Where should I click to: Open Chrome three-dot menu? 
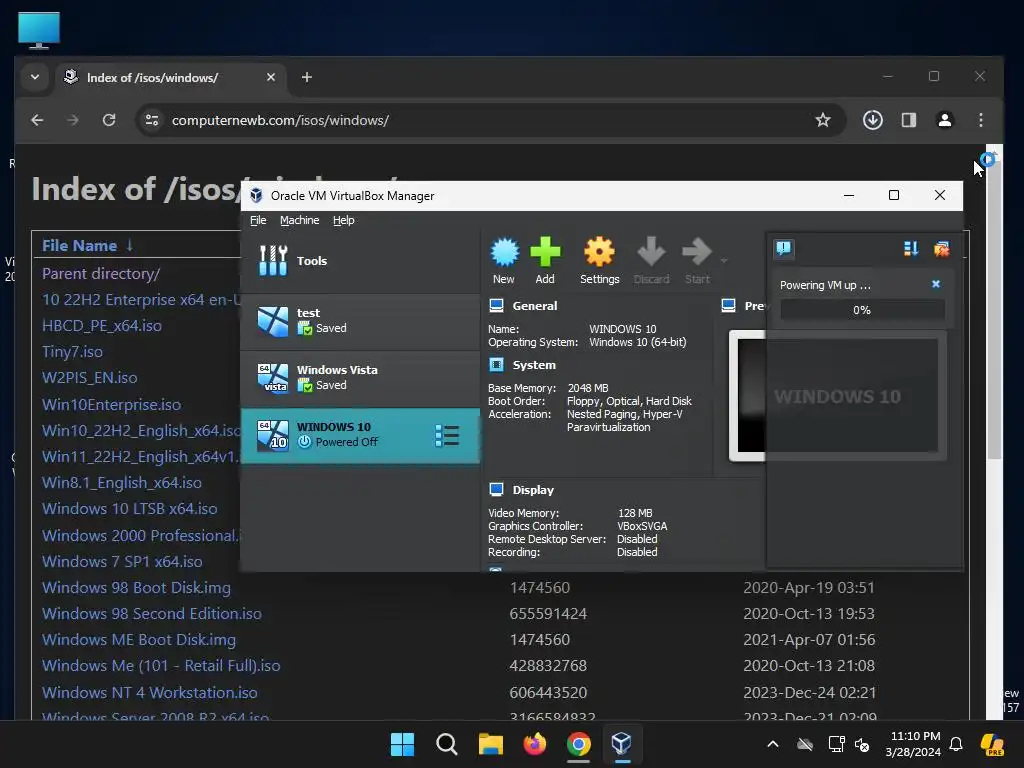981,120
